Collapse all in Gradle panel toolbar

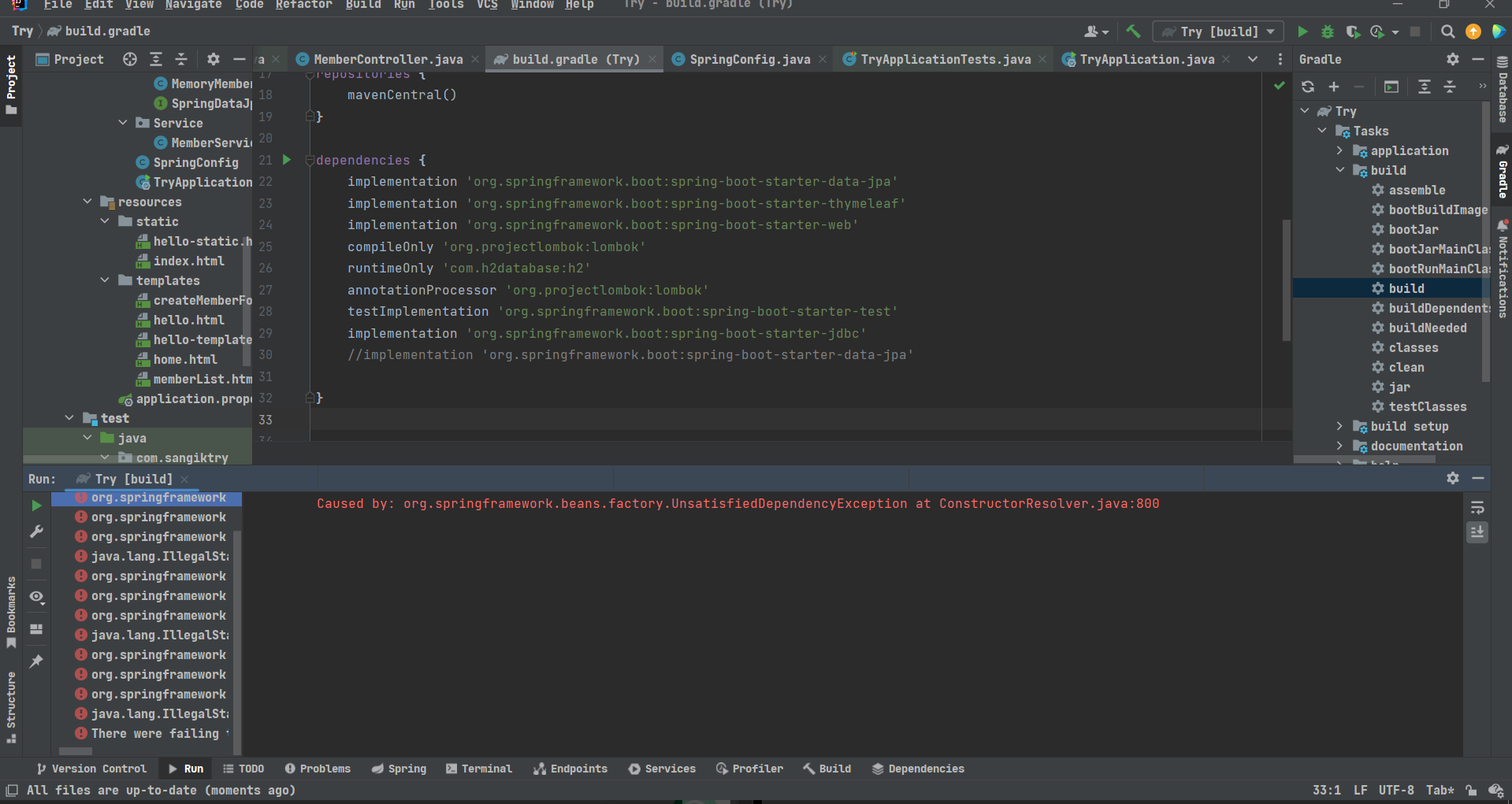pyautogui.click(x=1450, y=87)
